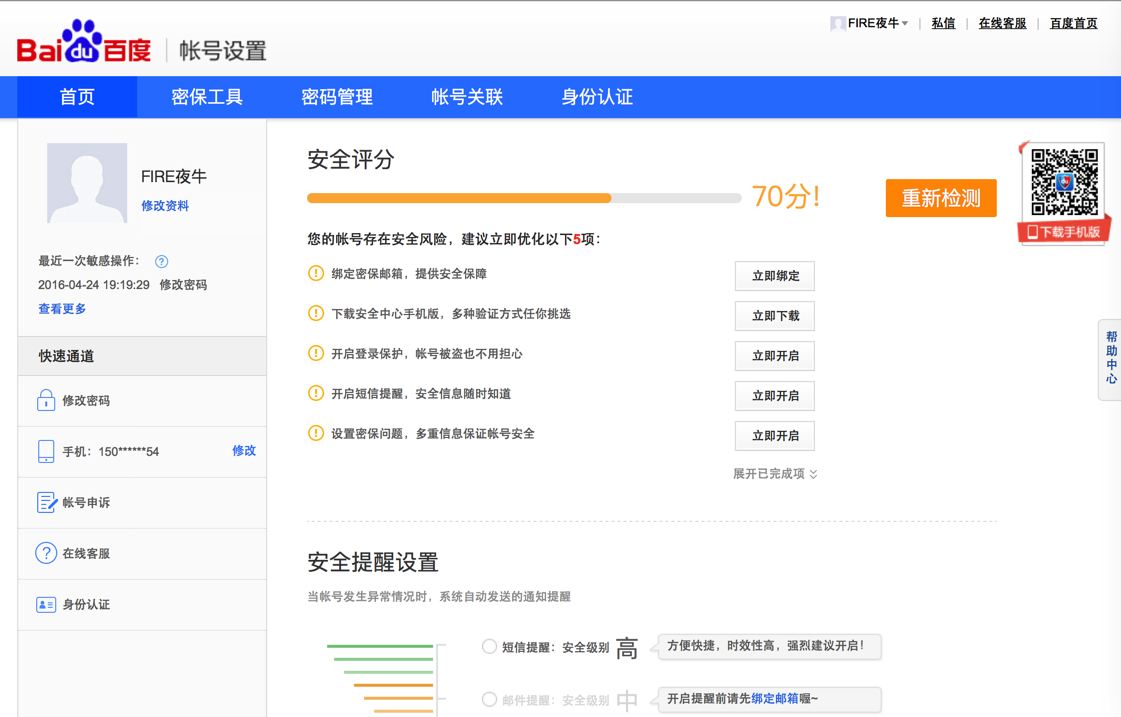
Task: Click the security score progress bar
Action: tap(523, 198)
